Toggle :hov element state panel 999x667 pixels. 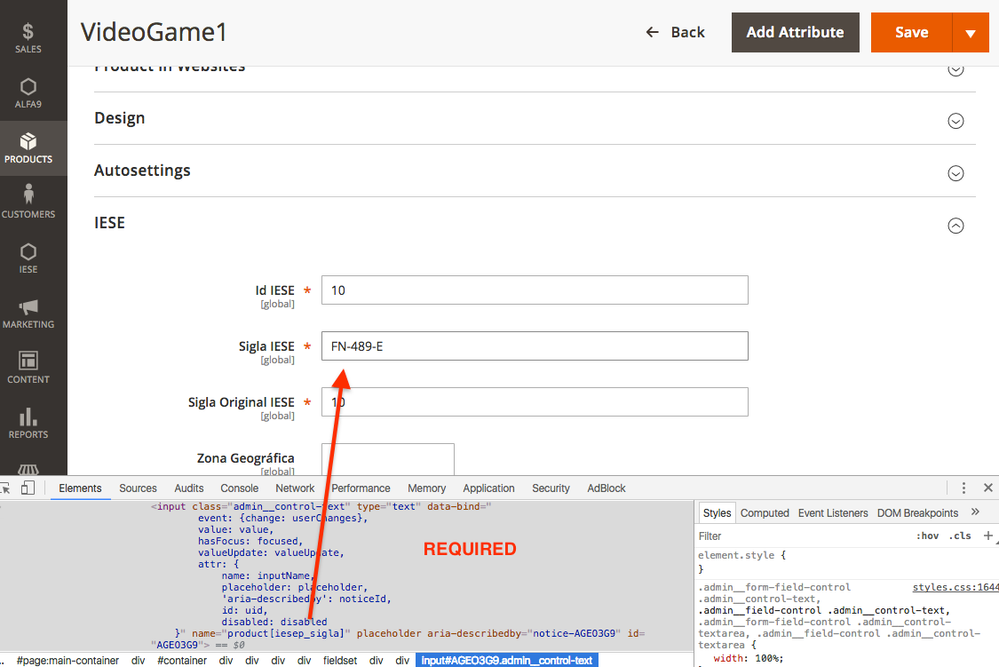click(927, 536)
